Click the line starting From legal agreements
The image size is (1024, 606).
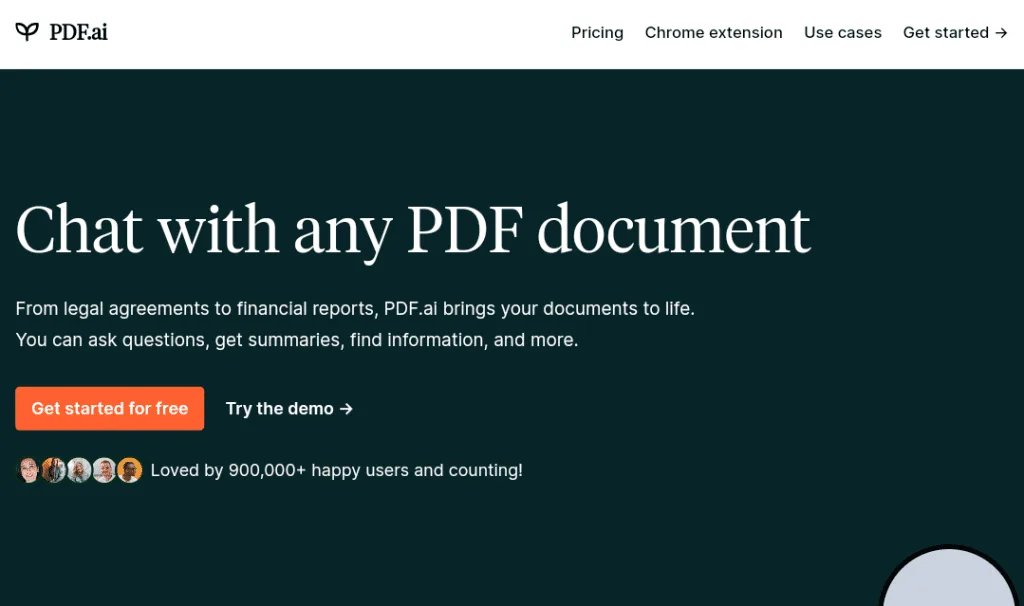tap(355, 309)
